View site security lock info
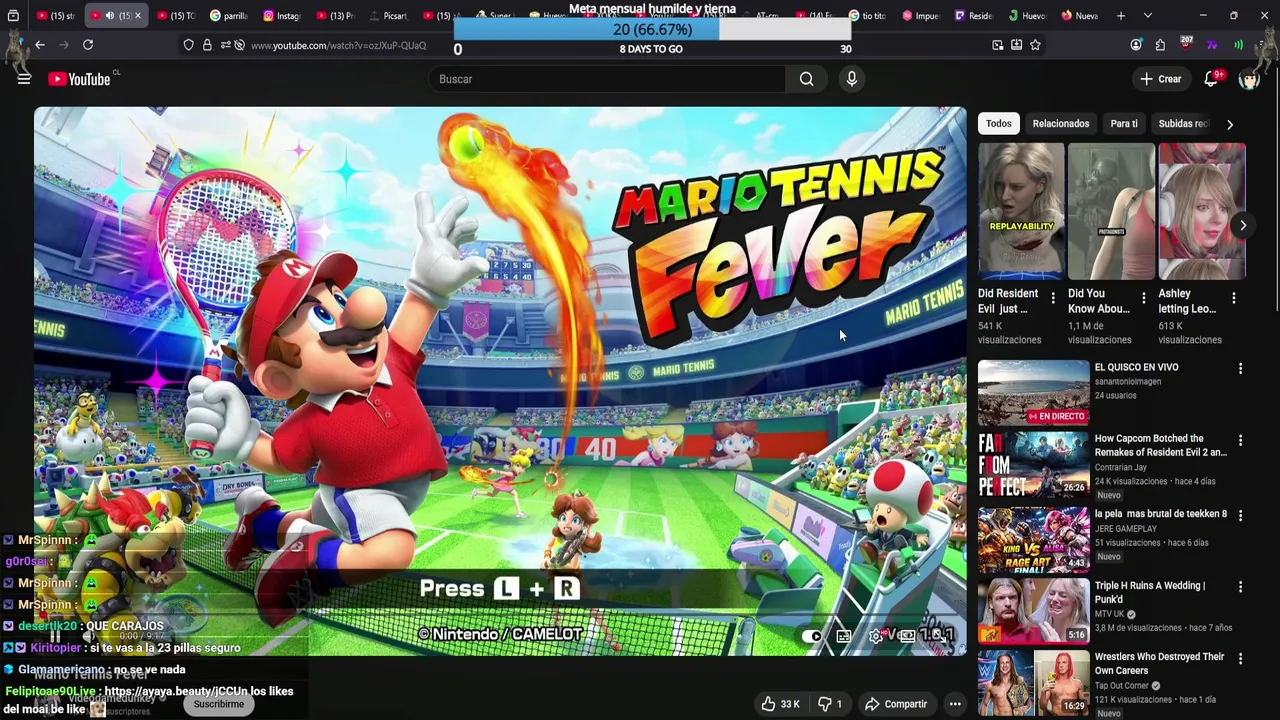1280x720 pixels. tap(207, 45)
